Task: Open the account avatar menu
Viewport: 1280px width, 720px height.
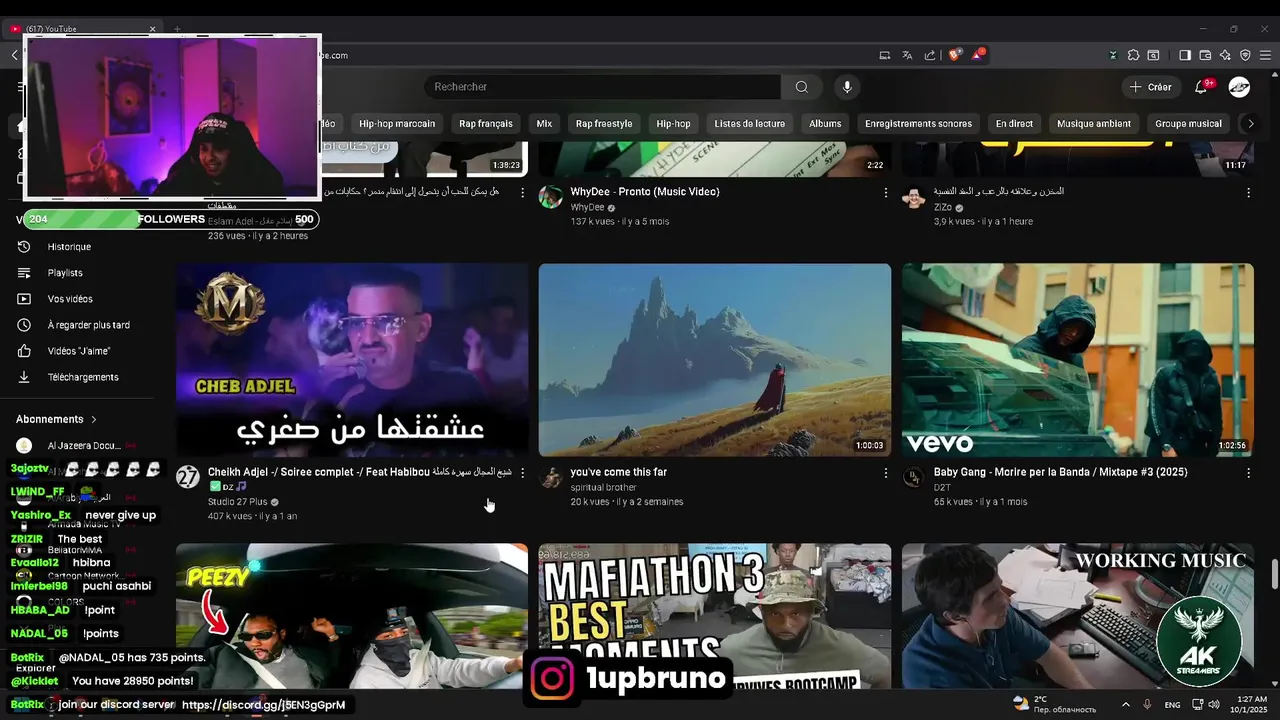Action: (x=1239, y=87)
